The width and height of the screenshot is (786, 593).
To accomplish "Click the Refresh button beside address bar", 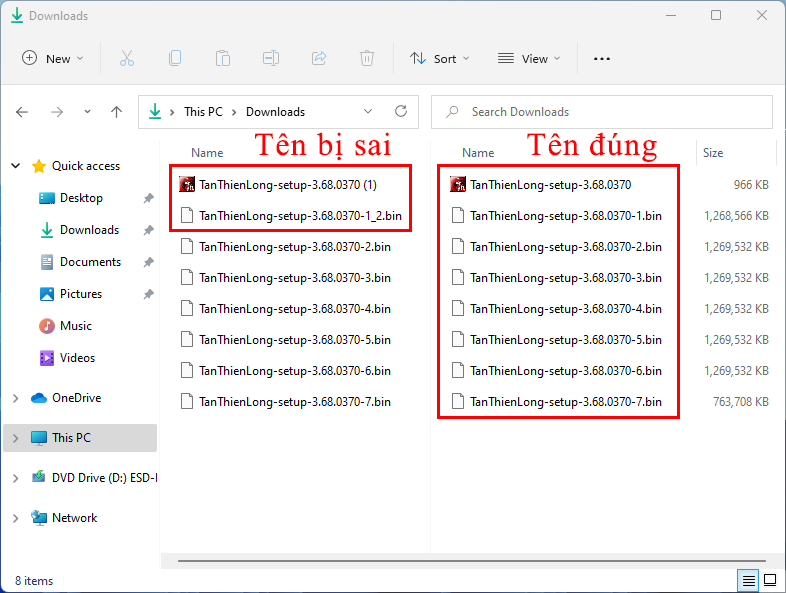I will tap(401, 112).
